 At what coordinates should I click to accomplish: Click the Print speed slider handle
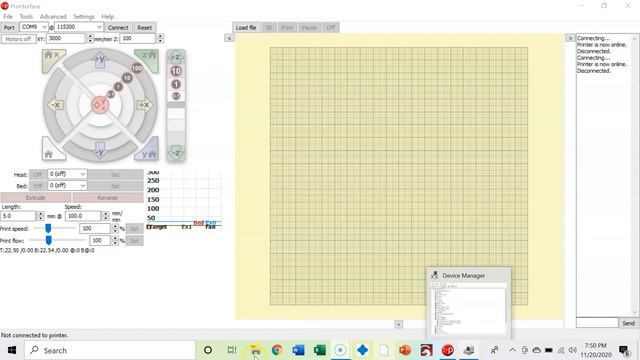tap(48, 228)
